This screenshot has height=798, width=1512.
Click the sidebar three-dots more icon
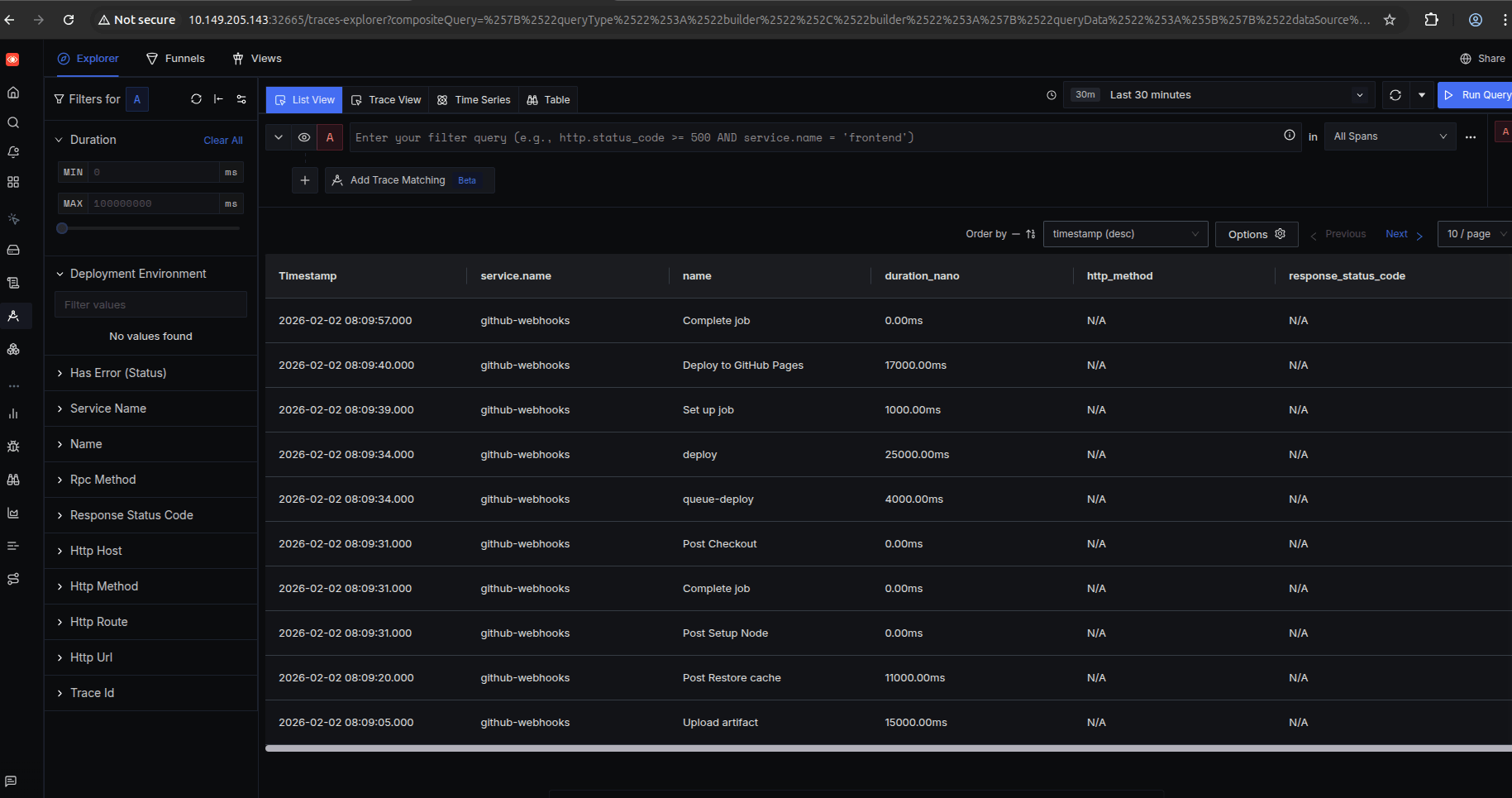13,386
